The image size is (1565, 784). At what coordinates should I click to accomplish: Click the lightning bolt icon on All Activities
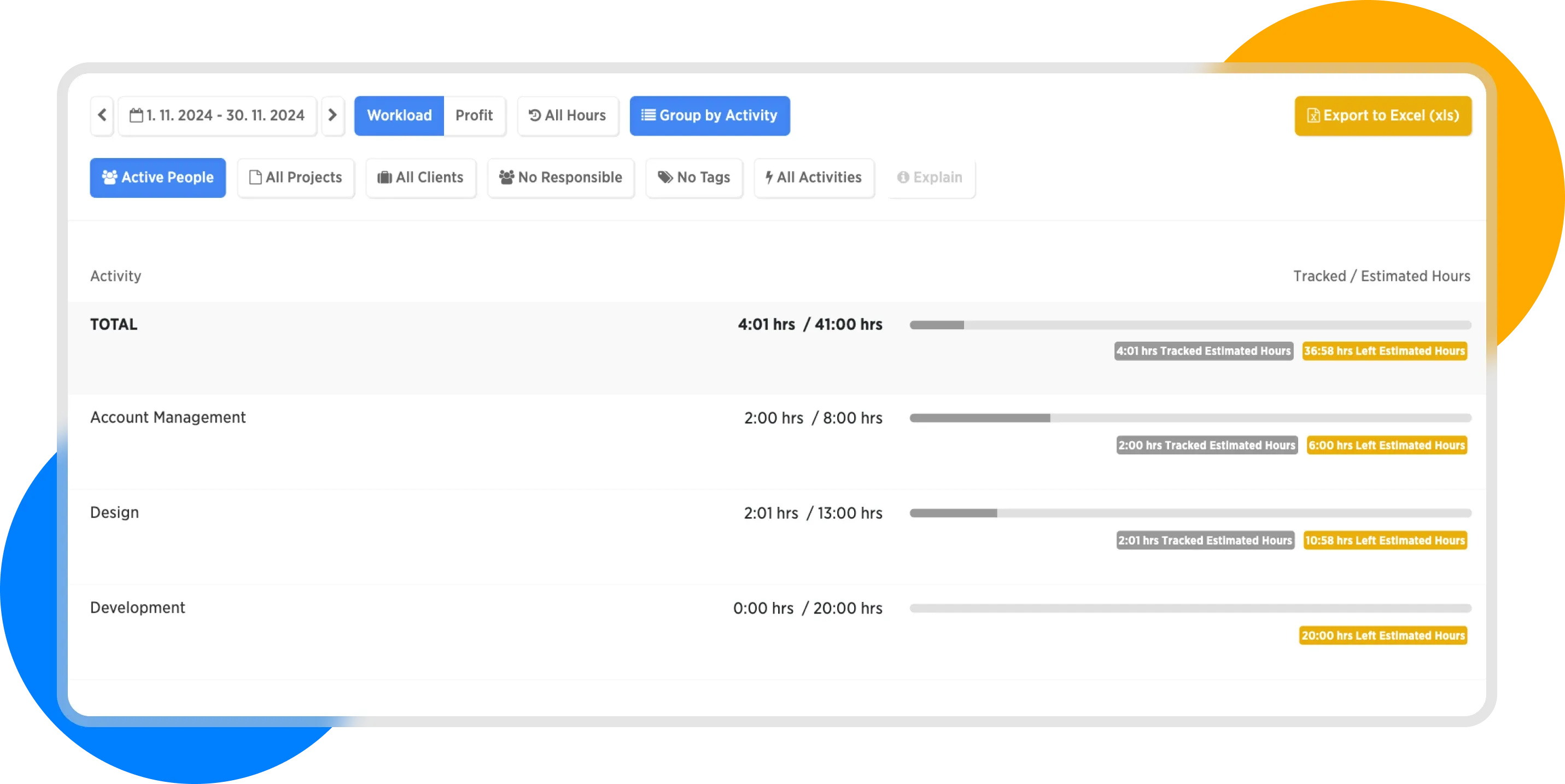click(x=768, y=177)
